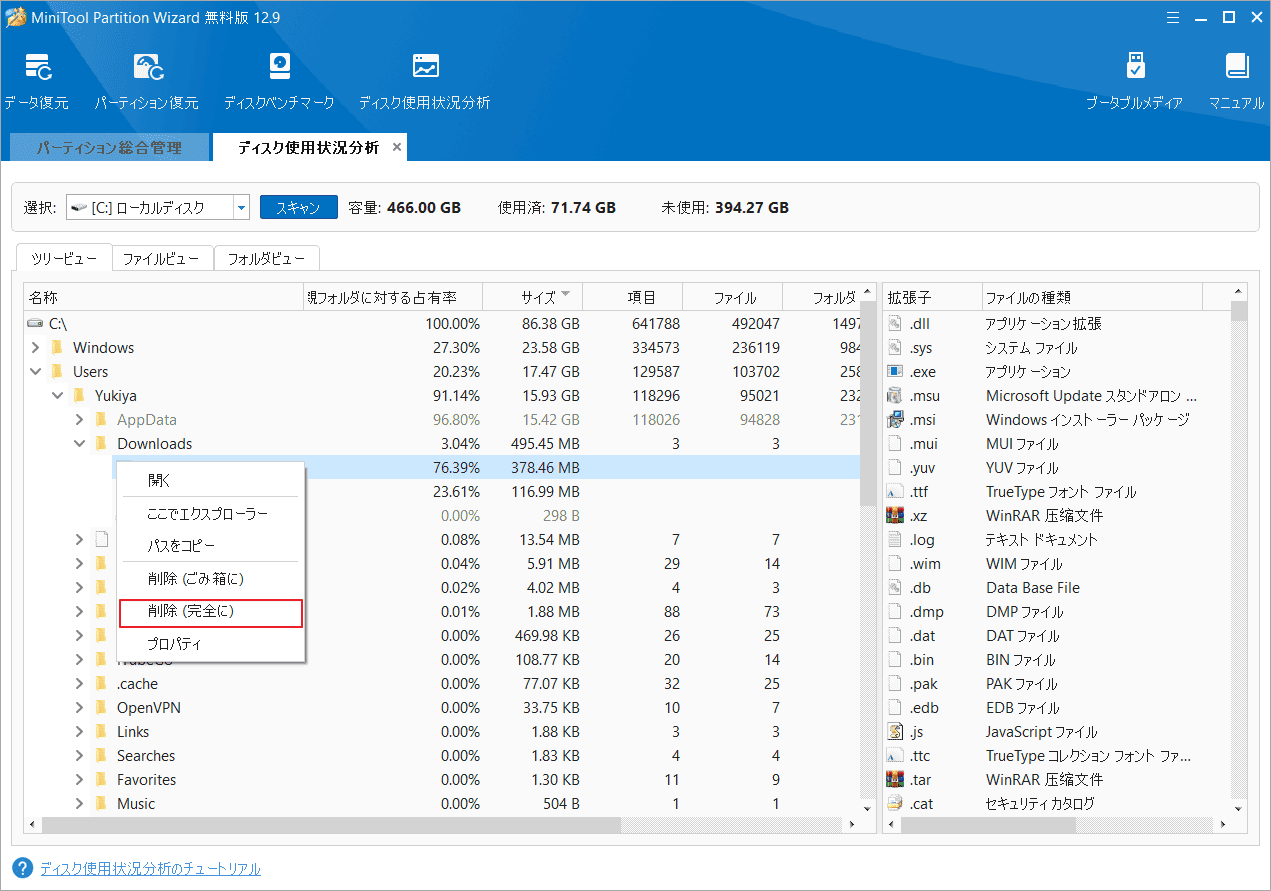1271x891 pixels.
Task: Switch to the フォルダビュー tab
Action: [266, 259]
